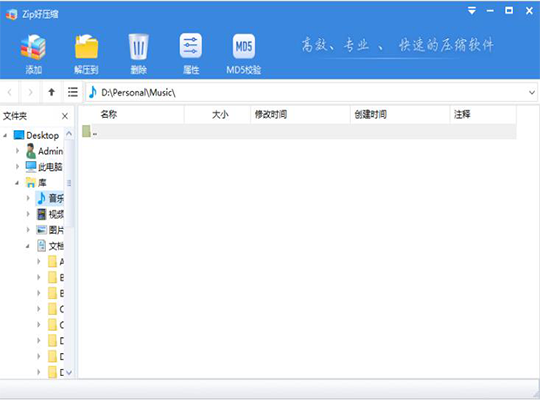Open the 属性 properties icon
The height and width of the screenshot is (400, 540).
click(x=190, y=46)
